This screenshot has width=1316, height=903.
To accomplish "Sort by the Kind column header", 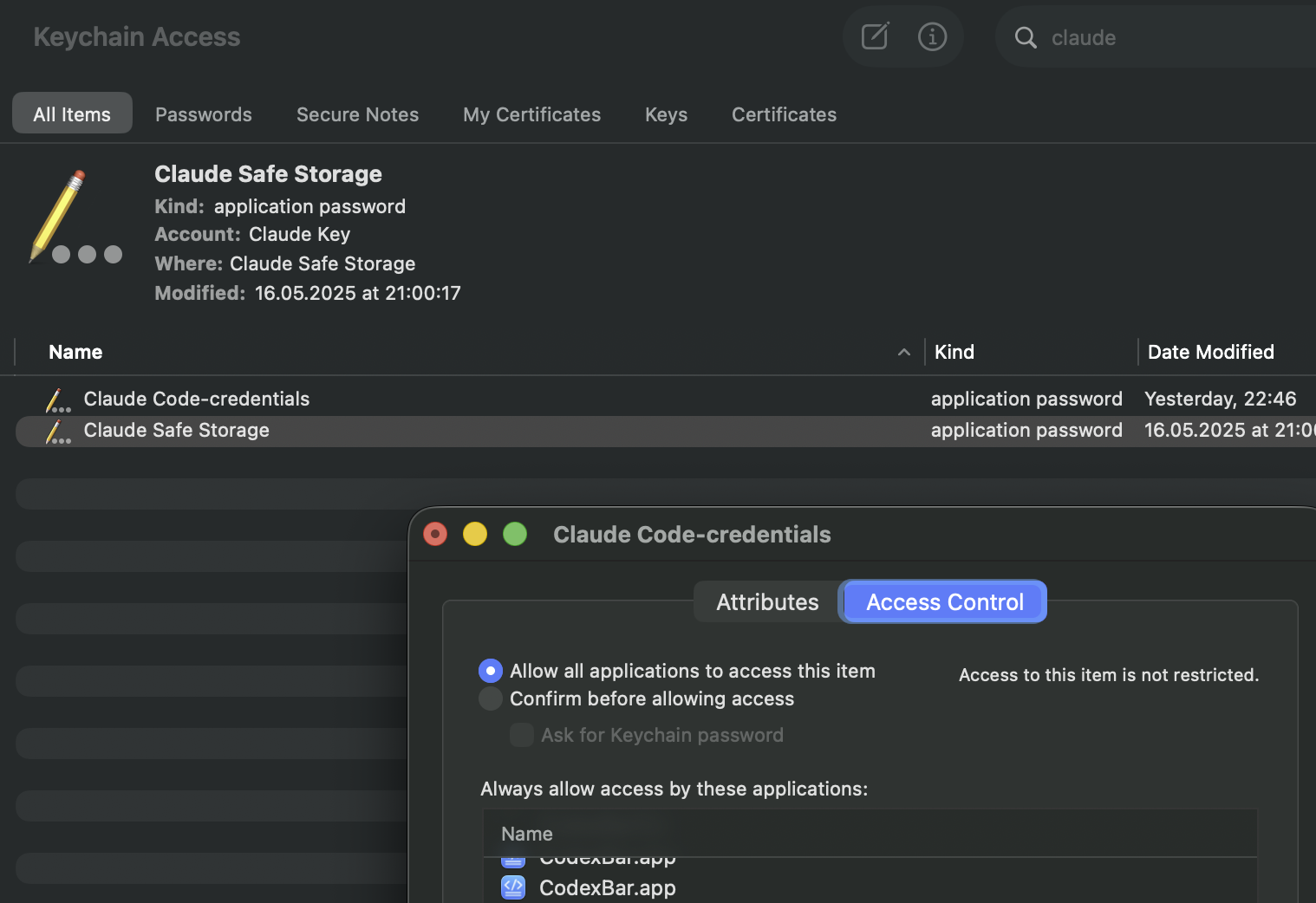I will [954, 352].
